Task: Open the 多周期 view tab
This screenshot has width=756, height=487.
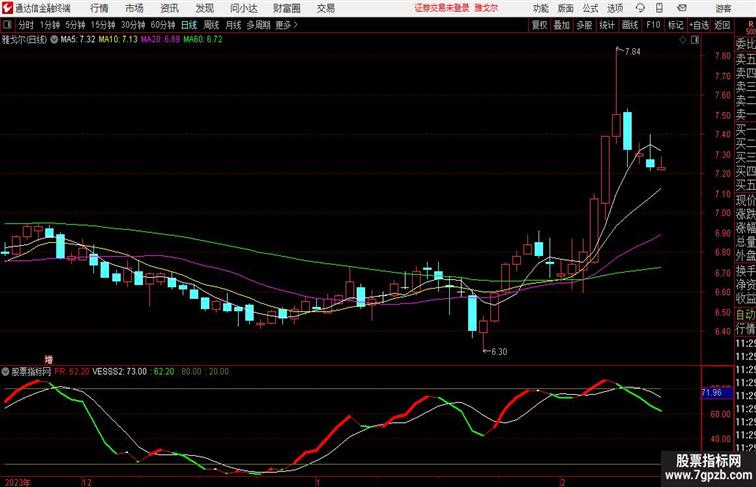Action: (x=258, y=25)
